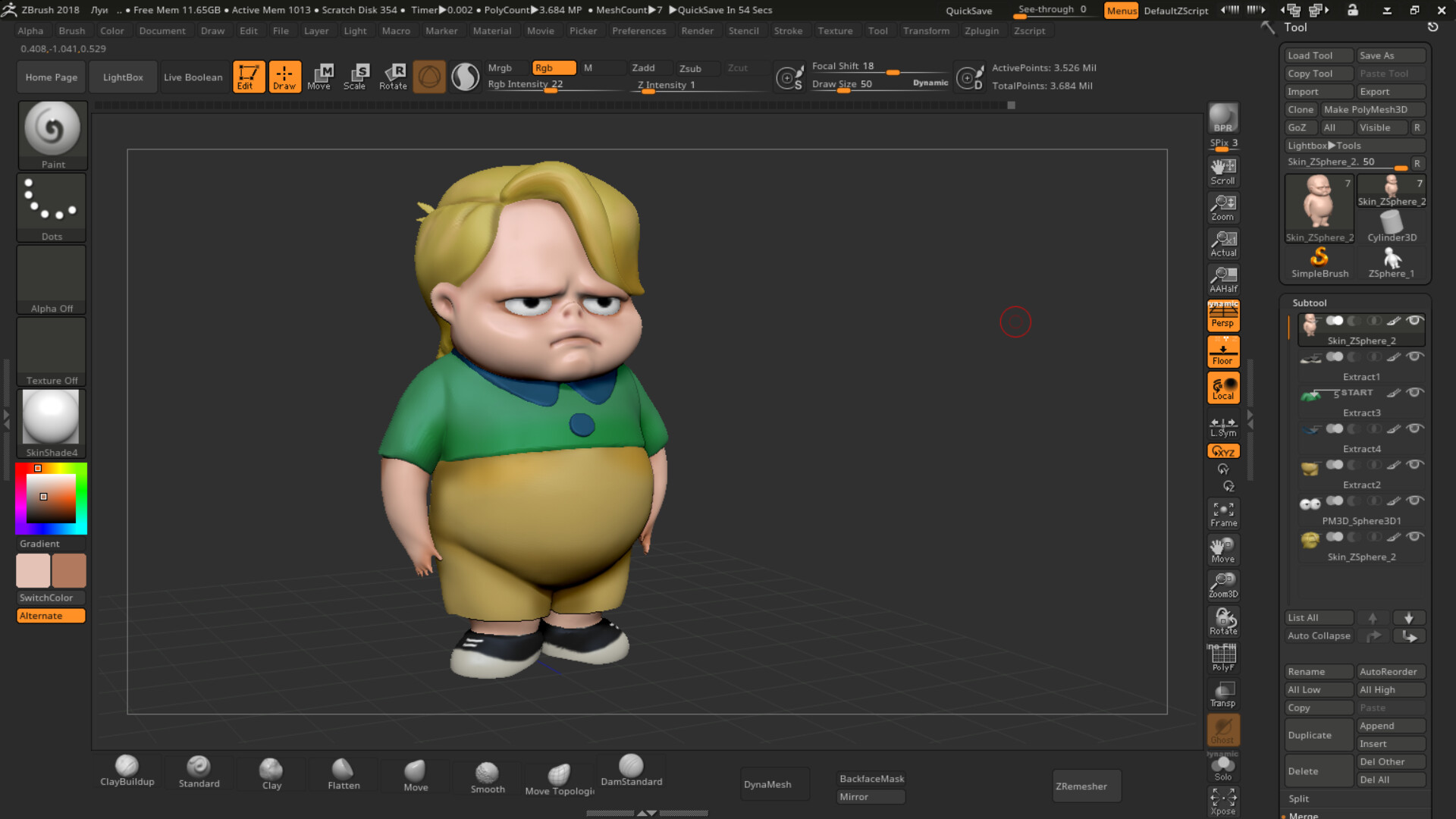Screen dimensions: 1456x819
Task: Click the Xpose icon
Action: coord(1223,802)
